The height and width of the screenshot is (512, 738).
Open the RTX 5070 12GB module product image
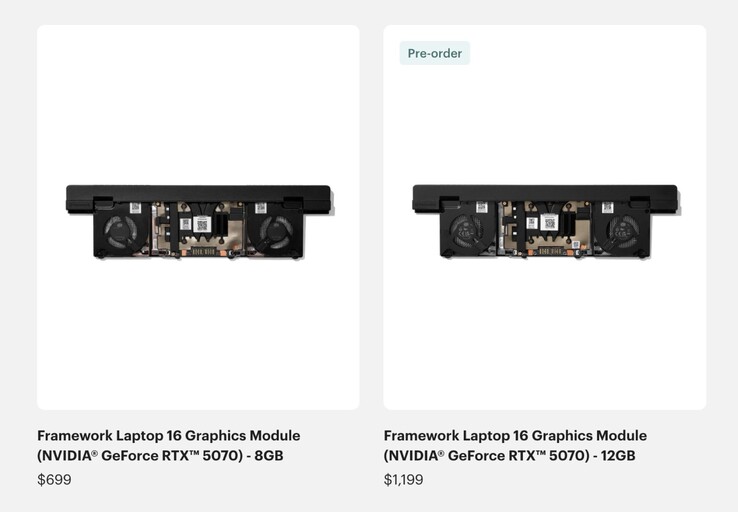545,217
